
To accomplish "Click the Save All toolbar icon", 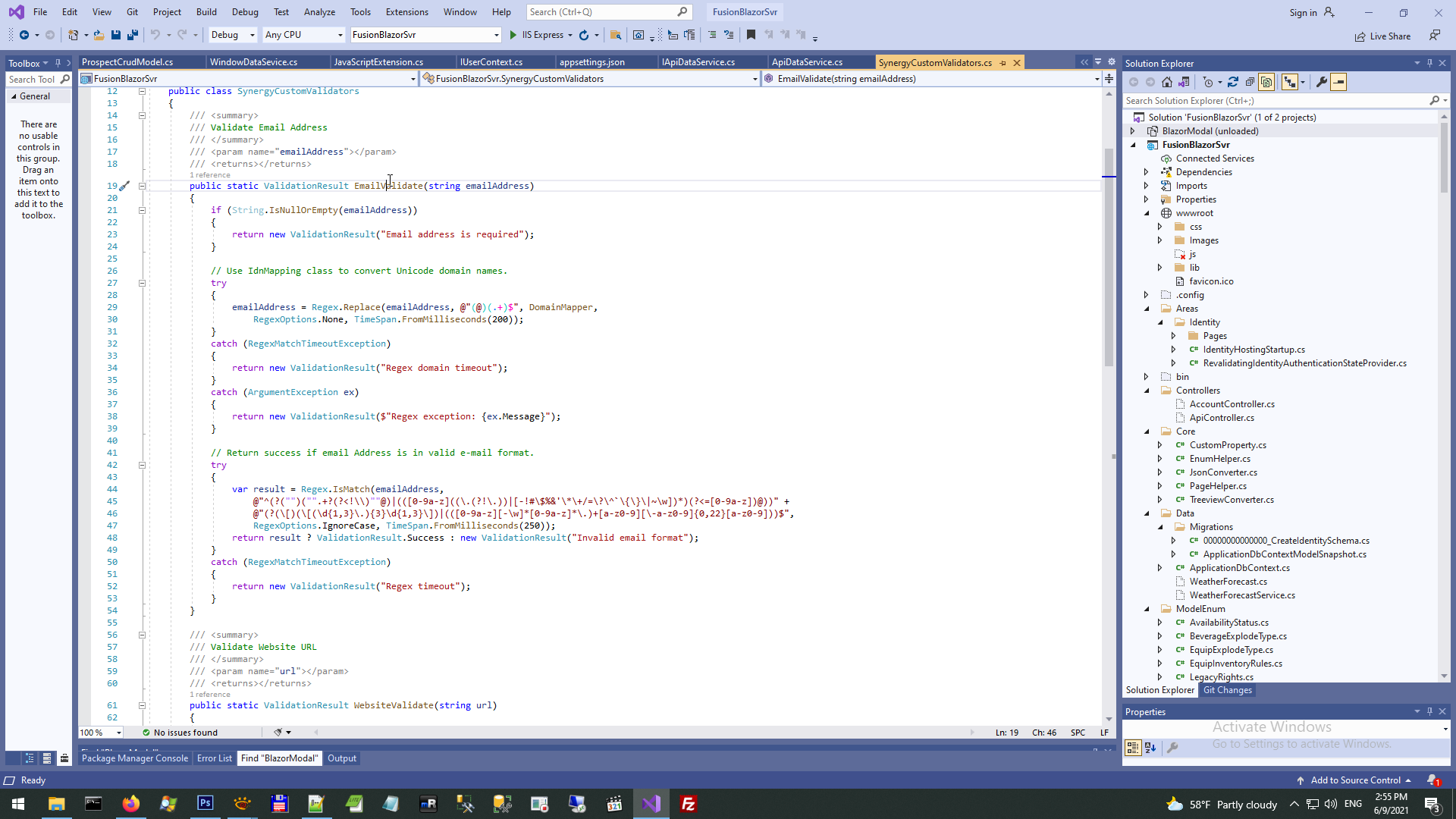I will 133,35.
